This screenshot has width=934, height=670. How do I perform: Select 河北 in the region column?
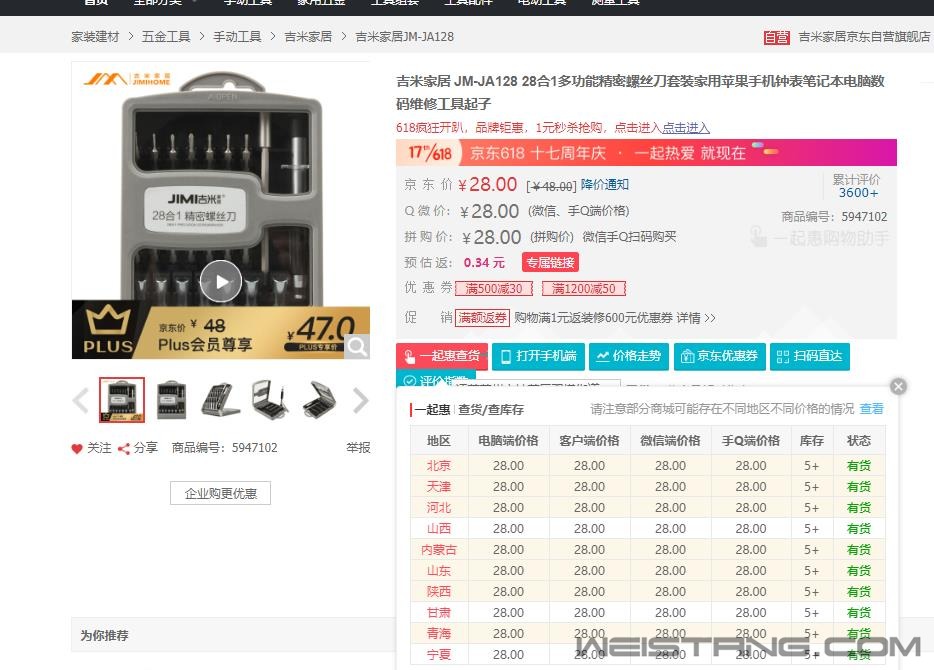point(439,507)
